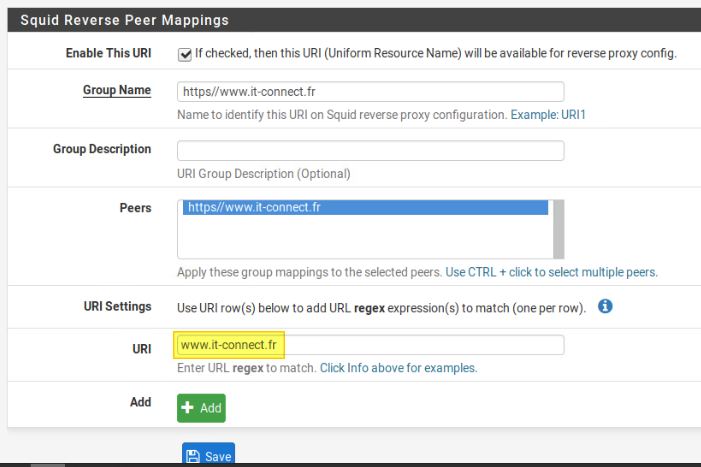
Task: Click the Group Description label
Action: (102, 149)
